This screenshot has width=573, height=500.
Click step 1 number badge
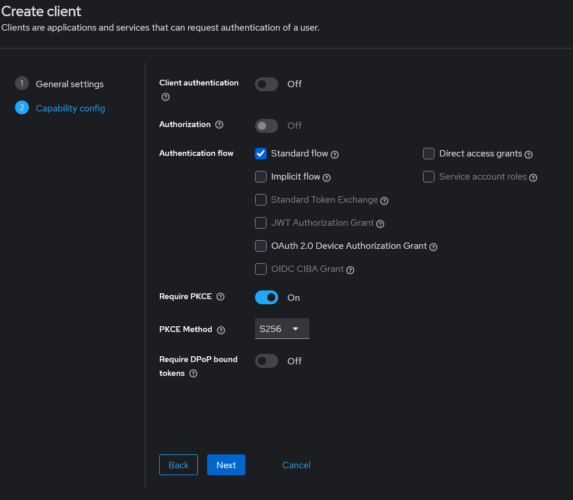coord(22,83)
